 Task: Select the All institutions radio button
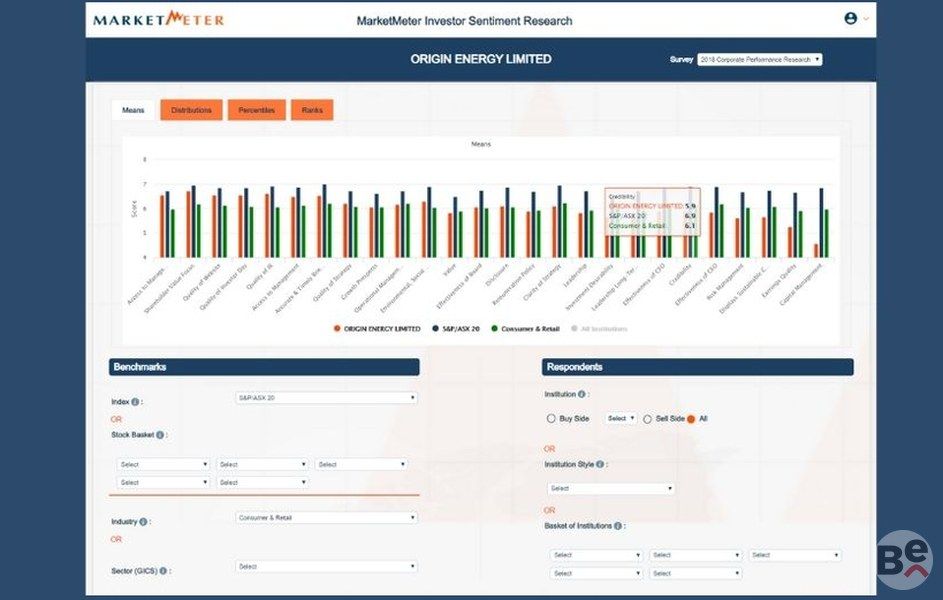point(691,419)
